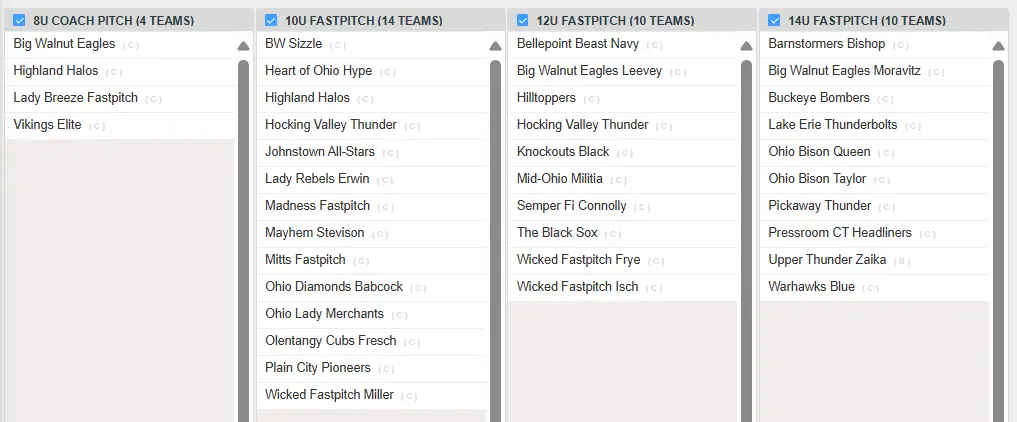Click the badge icon beside Big Walnut Eagles
This screenshot has width=1017, height=422.
(x=131, y=45)
